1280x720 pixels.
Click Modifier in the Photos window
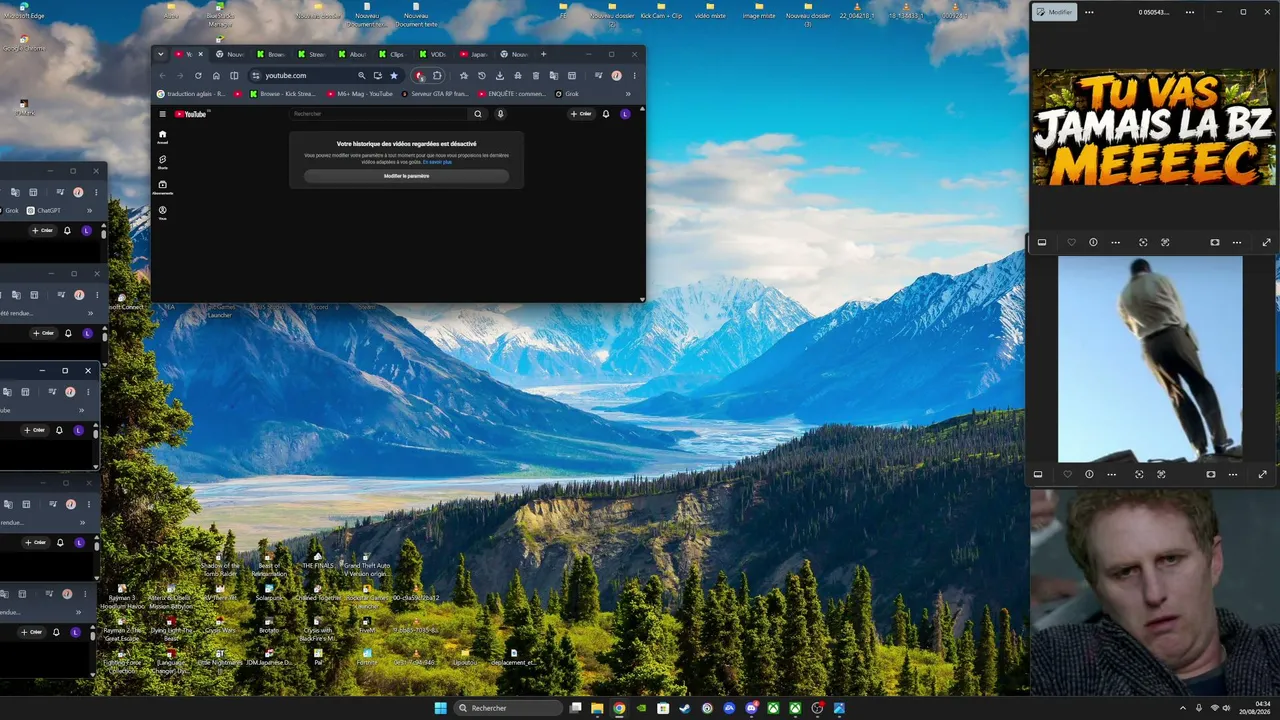click(x=1054, y=12)
